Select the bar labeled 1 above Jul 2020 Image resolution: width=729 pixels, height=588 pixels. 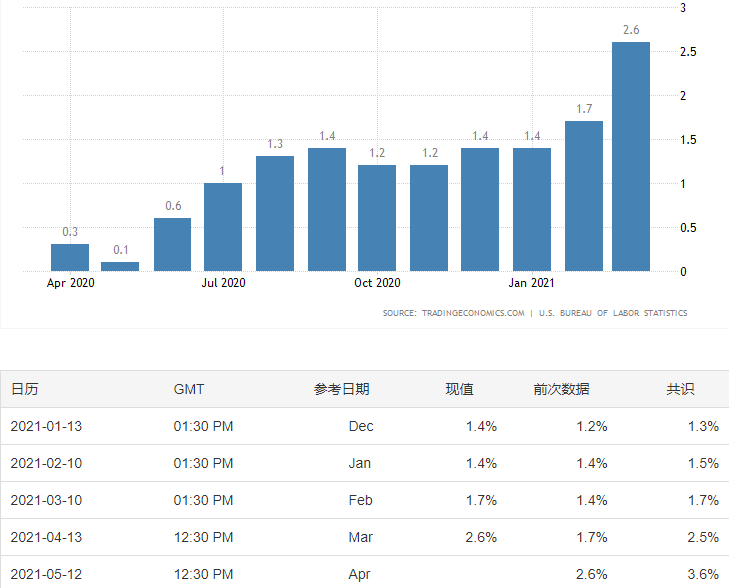[x=223, y=227]
